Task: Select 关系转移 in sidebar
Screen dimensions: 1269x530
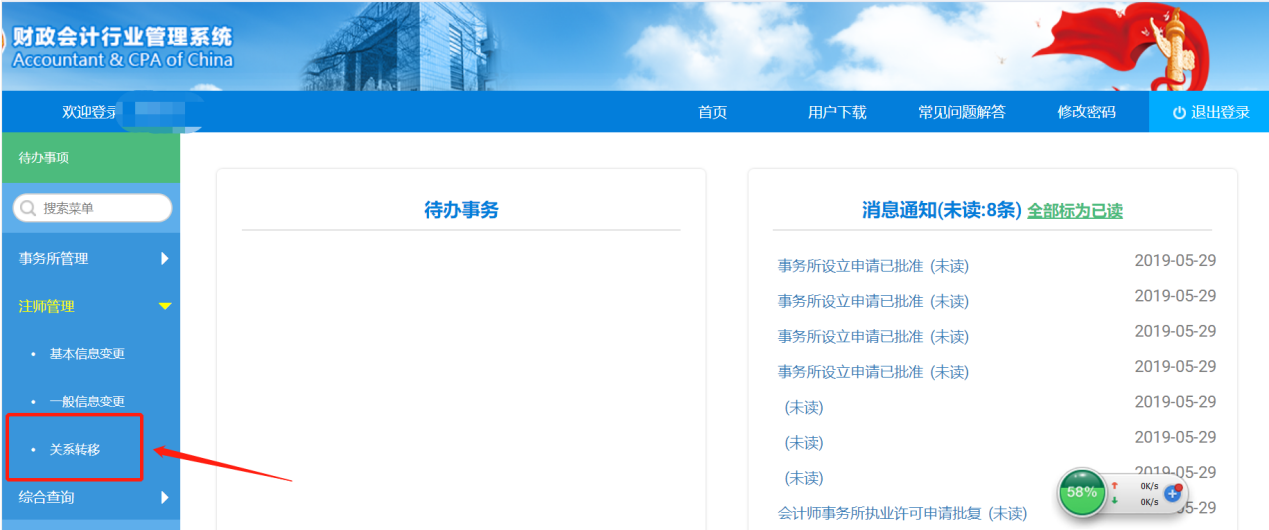Action: [75, 449]
